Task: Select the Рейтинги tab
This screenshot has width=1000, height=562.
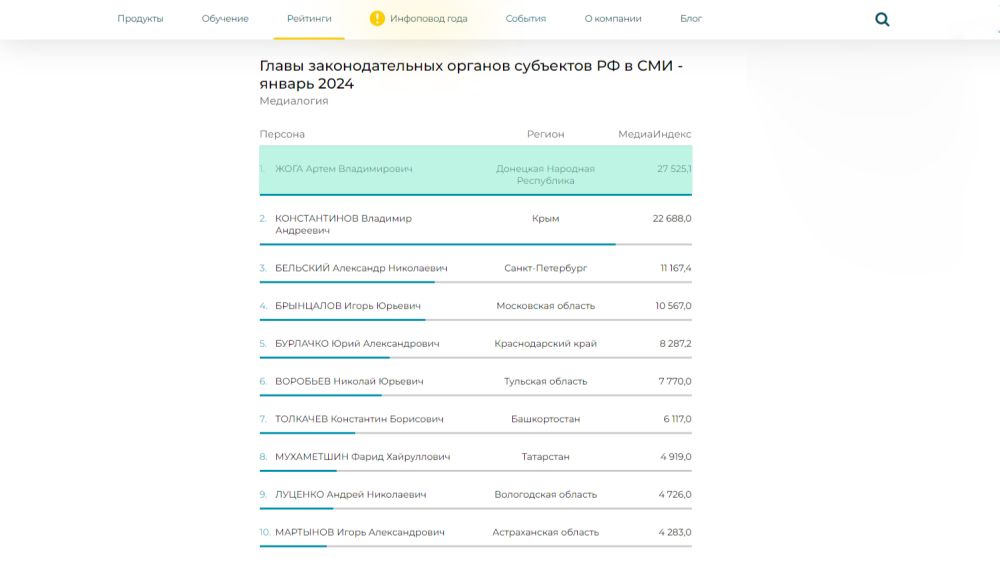Action: click(x=309, y=19)
